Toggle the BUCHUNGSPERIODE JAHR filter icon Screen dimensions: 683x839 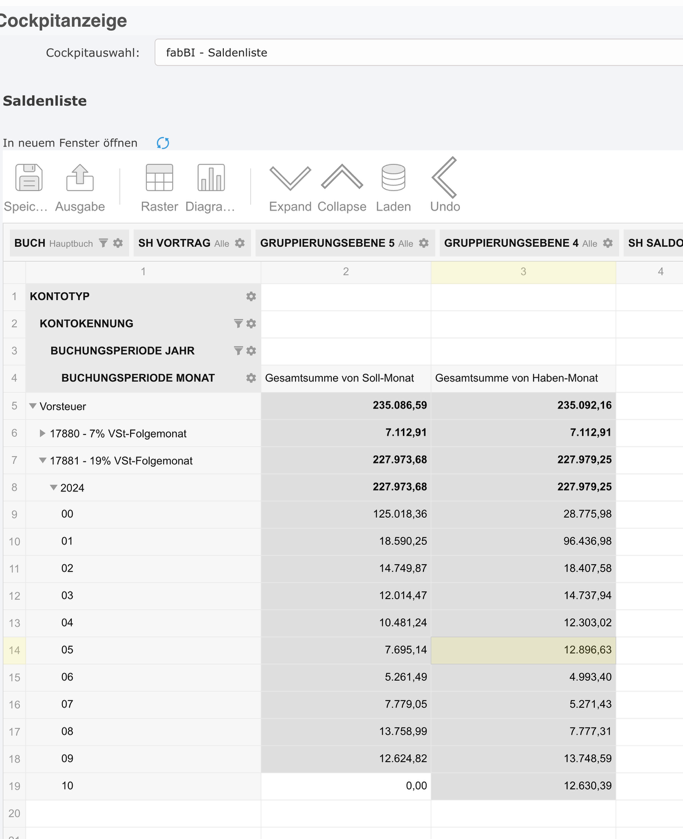(x=239, y=350)
